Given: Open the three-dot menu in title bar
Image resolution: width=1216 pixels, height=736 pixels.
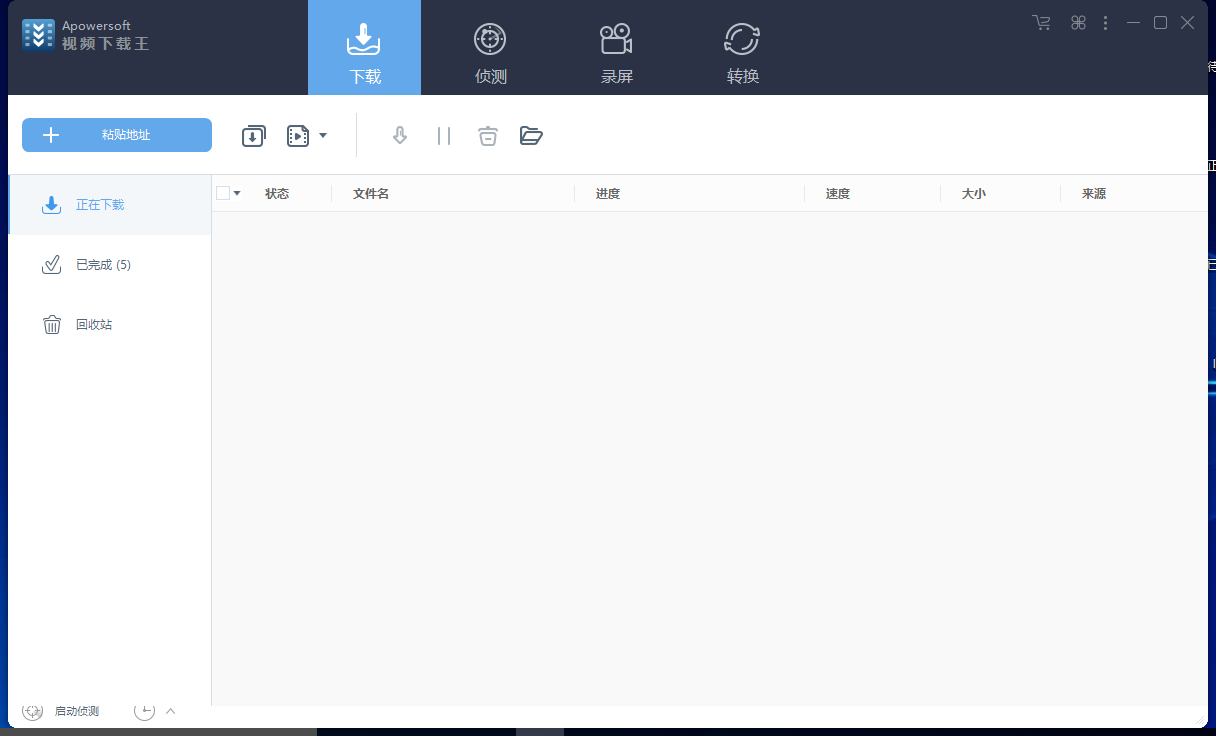Looking at the screenshot, I should pyautogui.click(x=1105, y=22).
